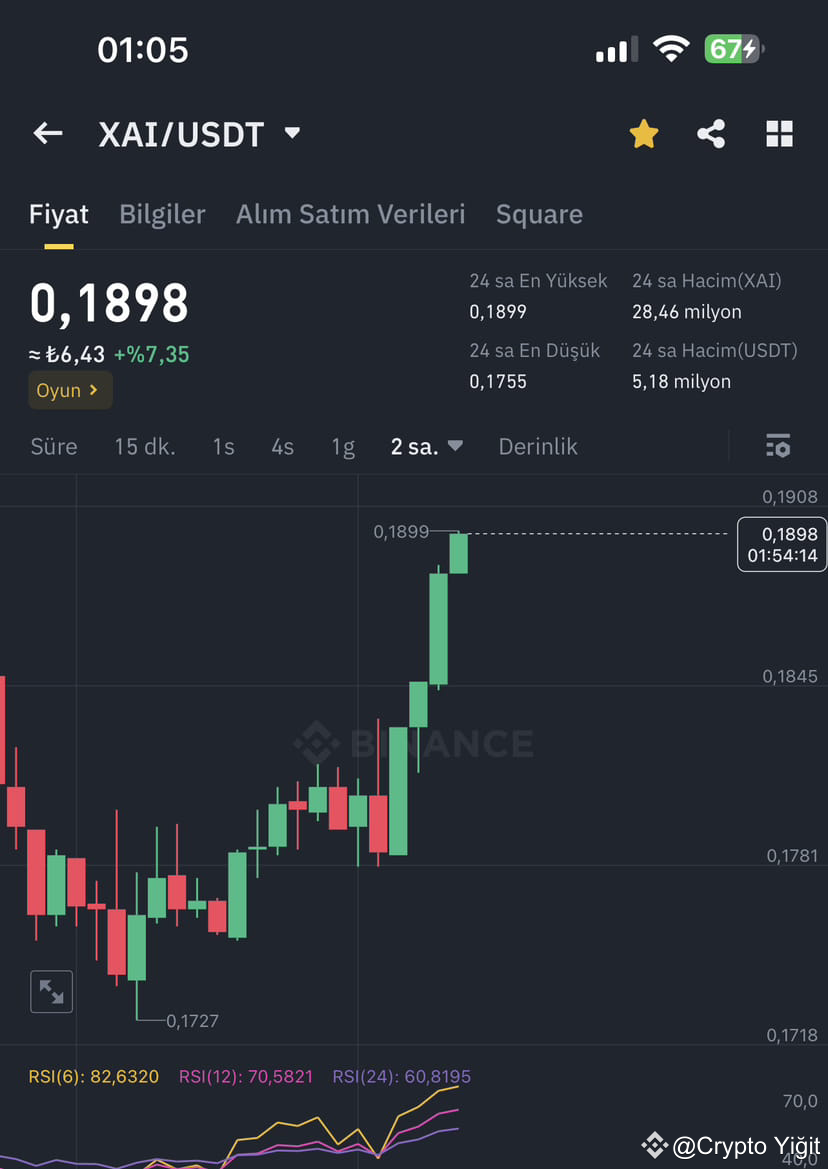Toggle the favorite star for XAI/USDT
Screen dimensions: 828x1169
[643, 133]
